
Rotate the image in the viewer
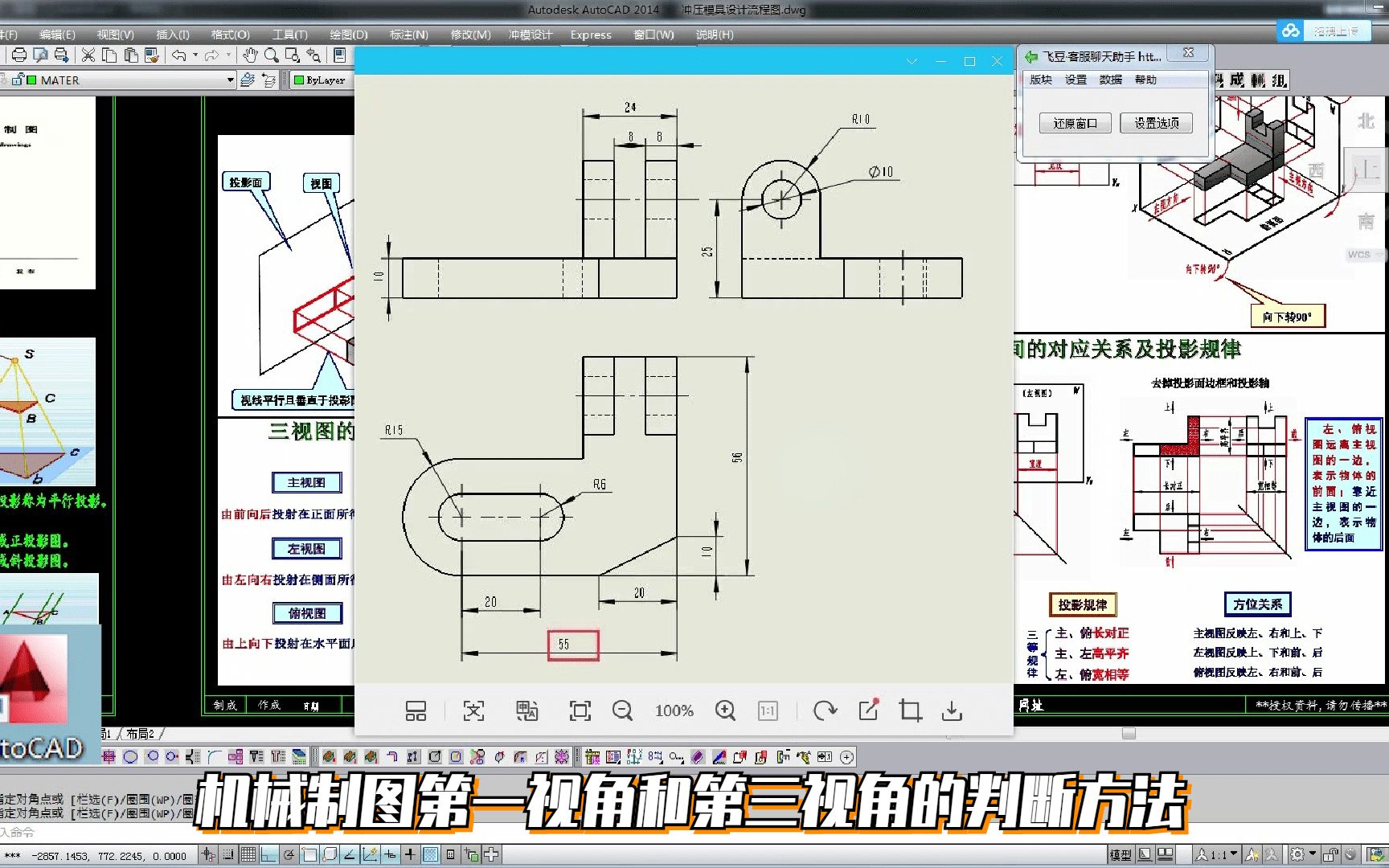click(825, 710)
